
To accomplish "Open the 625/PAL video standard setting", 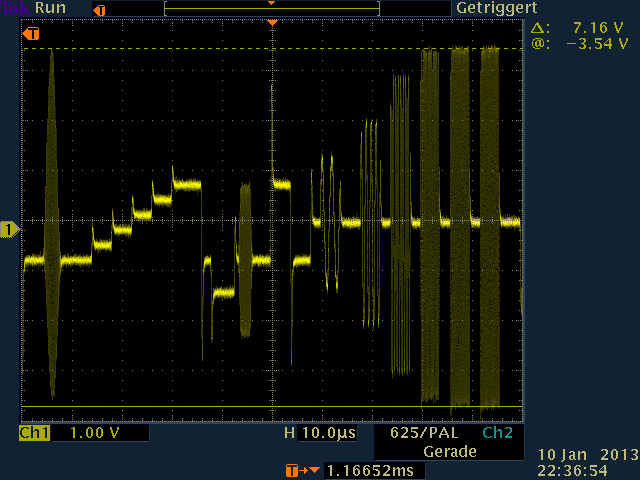I will pos(421,433).
